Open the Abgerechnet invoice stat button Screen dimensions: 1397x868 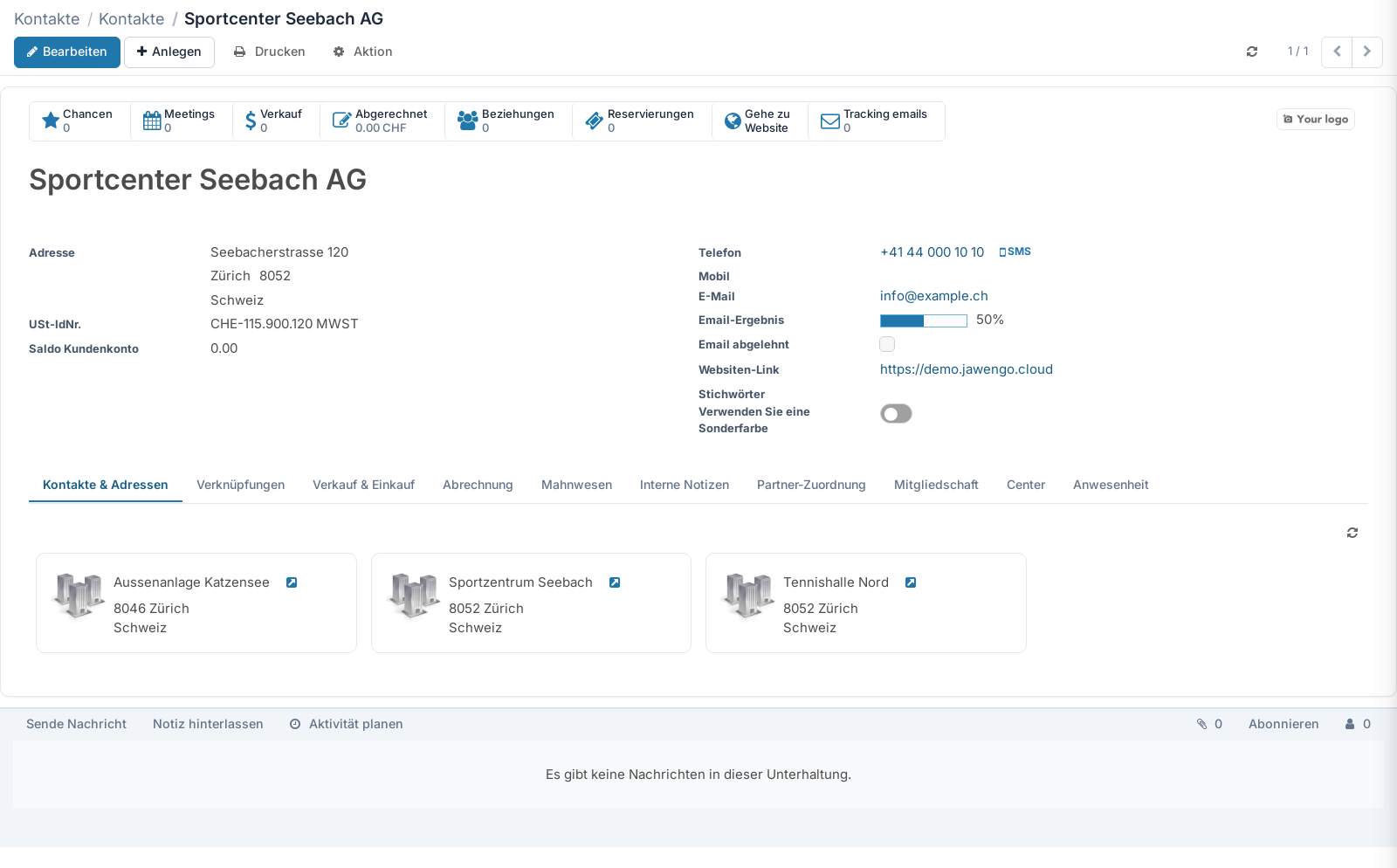tap(382, 121)
